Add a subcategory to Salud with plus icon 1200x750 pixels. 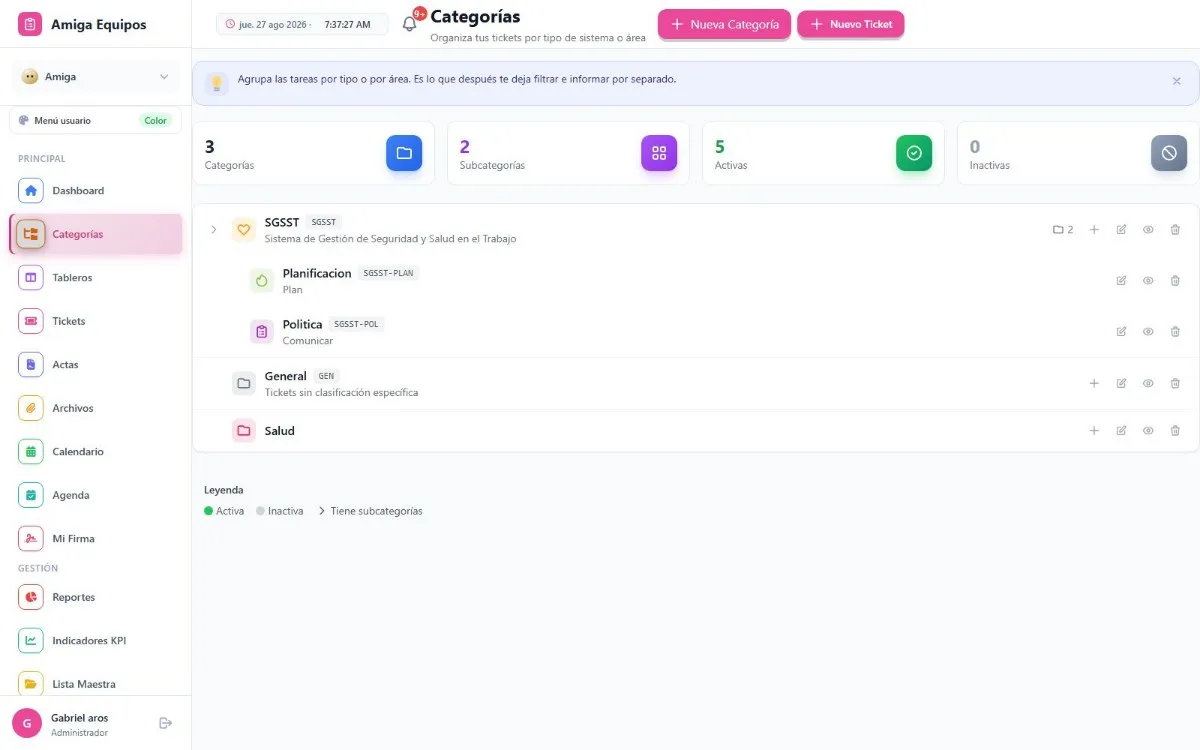(x=1094, y=431)
